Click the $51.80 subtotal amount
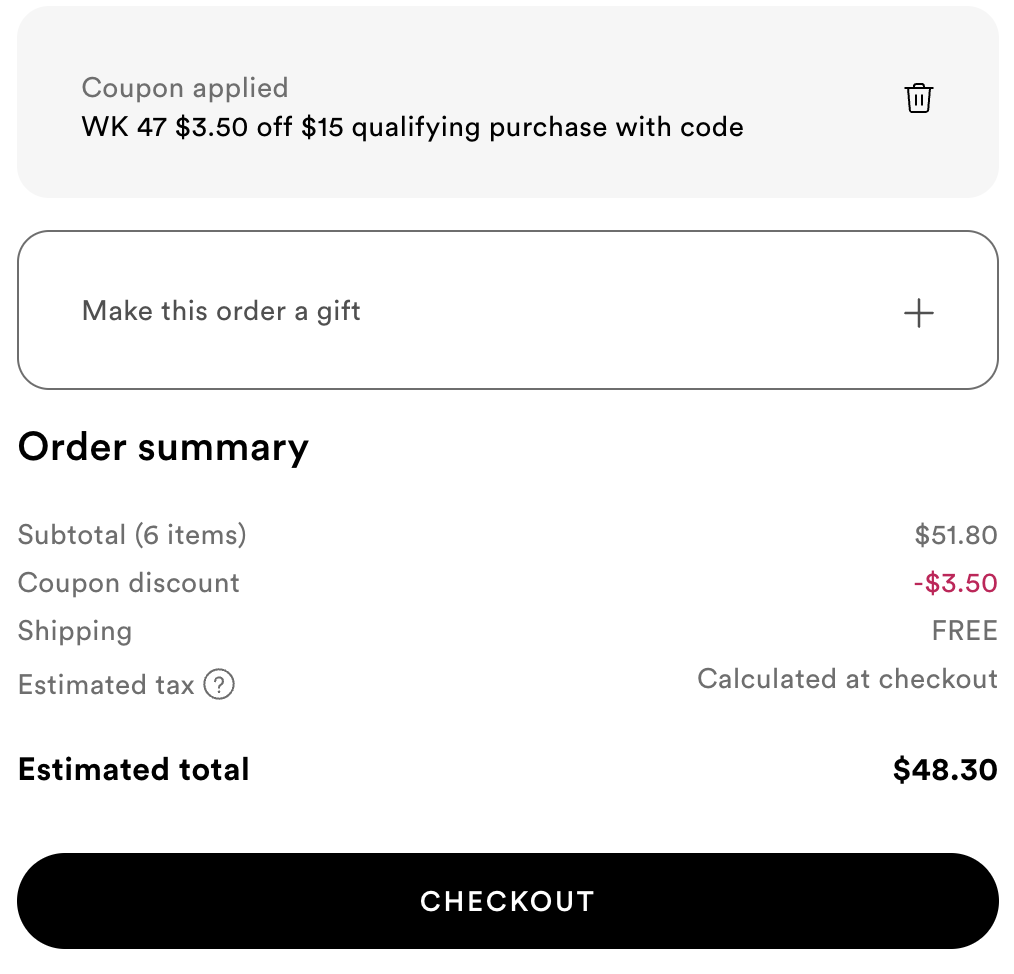The width and height of the screenshot is (1014, 974). tap(956, 535)
